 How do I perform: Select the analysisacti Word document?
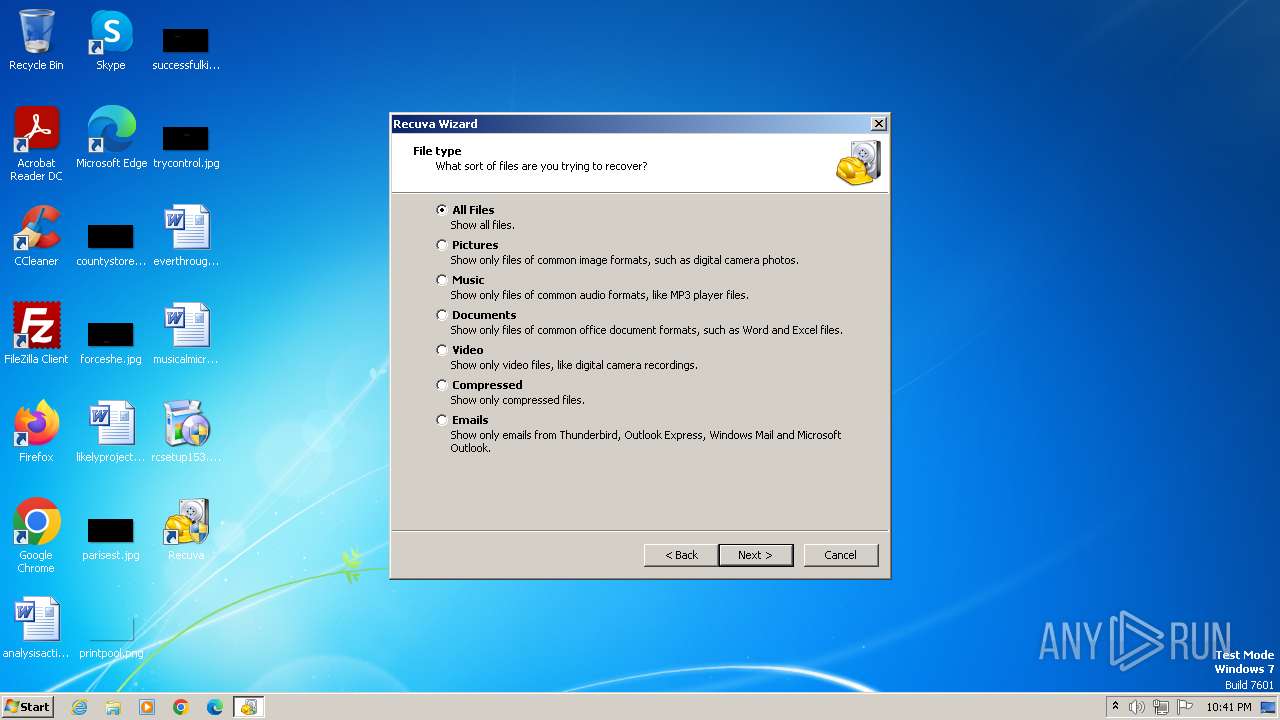[36, 628]
